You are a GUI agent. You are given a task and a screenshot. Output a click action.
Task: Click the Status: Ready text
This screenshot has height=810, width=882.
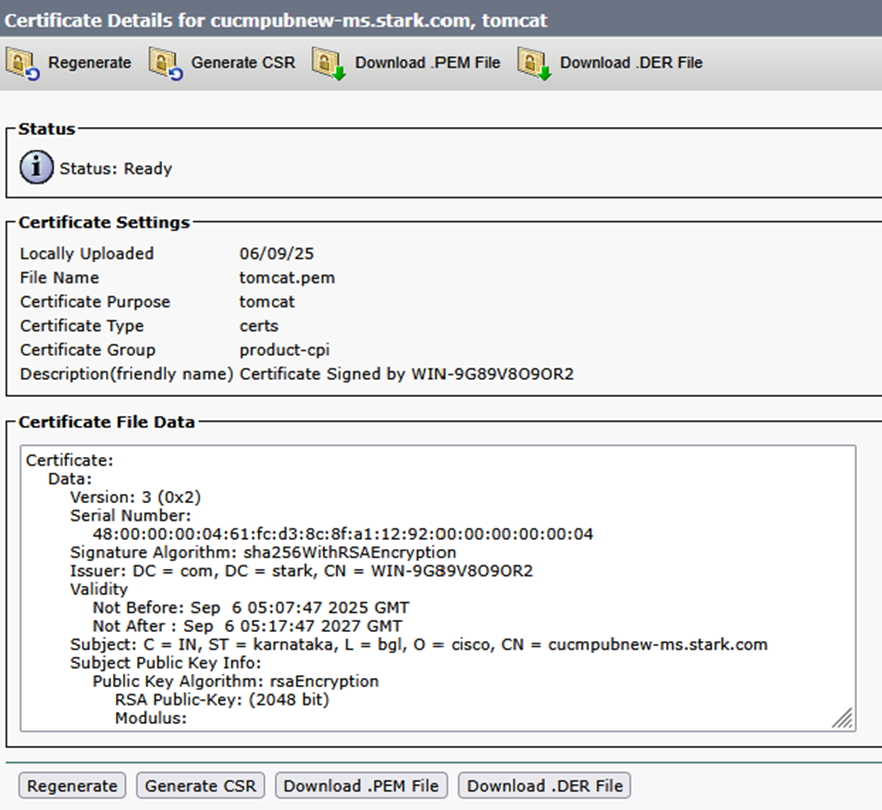click(116, 169)
